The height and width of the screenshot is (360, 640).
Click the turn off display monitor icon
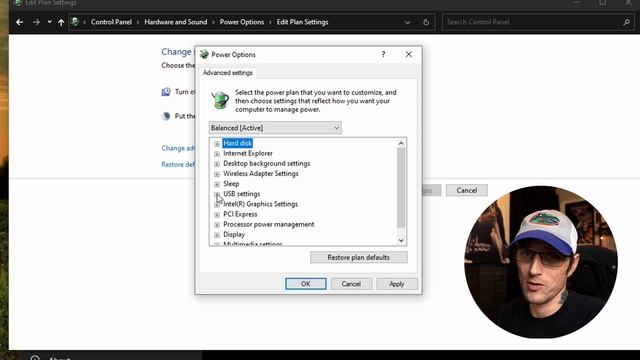click(x=166, y=92)
